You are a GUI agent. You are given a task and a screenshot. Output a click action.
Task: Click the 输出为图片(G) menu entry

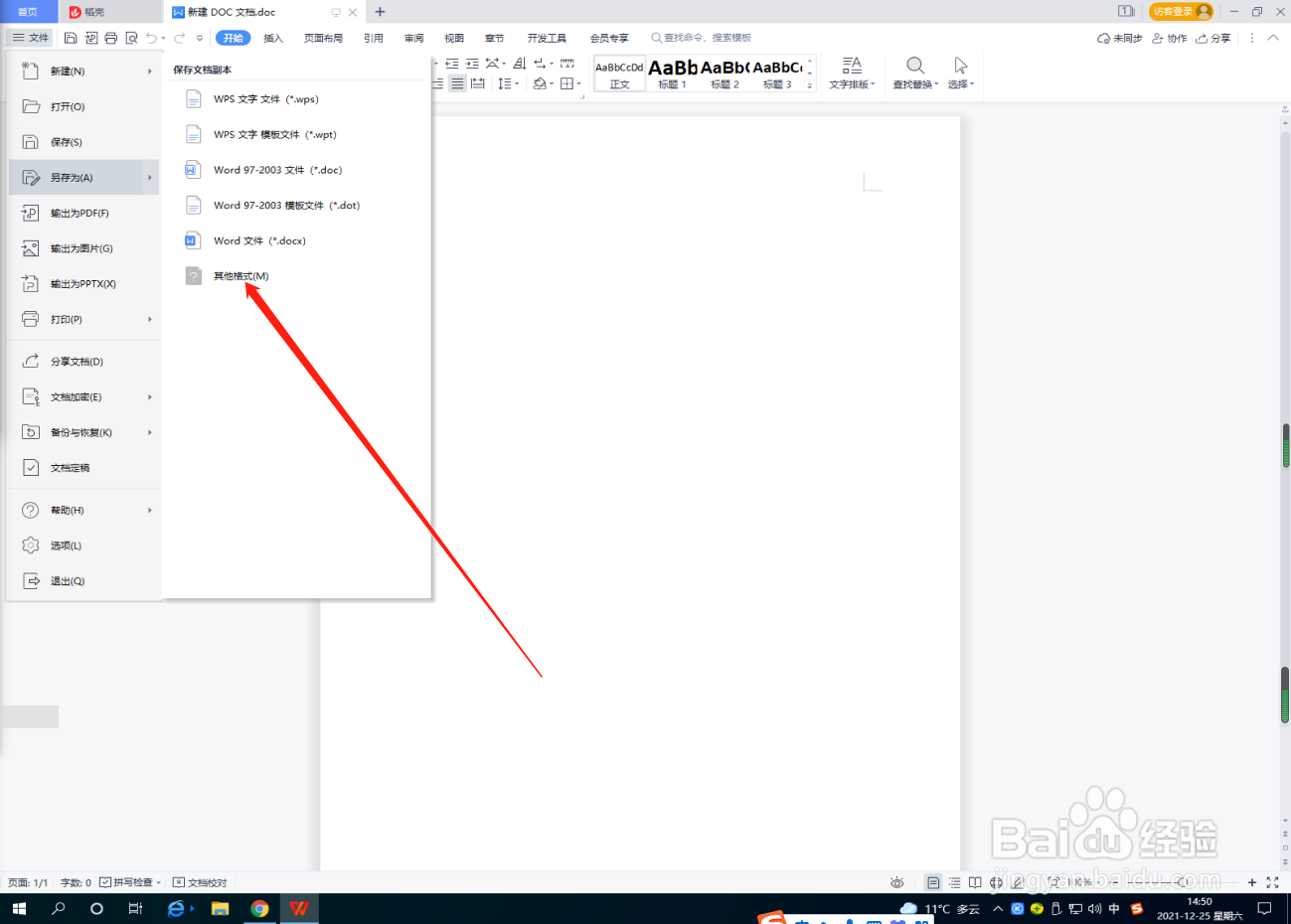tap(84, 248)
